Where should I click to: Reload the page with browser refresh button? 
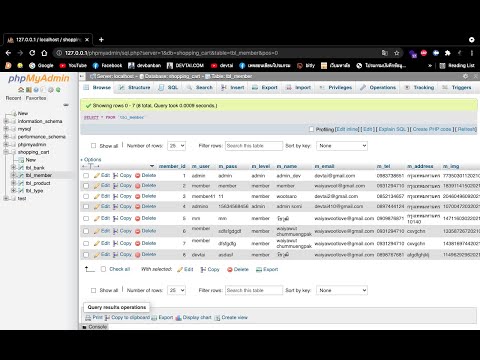click(32, 53)
